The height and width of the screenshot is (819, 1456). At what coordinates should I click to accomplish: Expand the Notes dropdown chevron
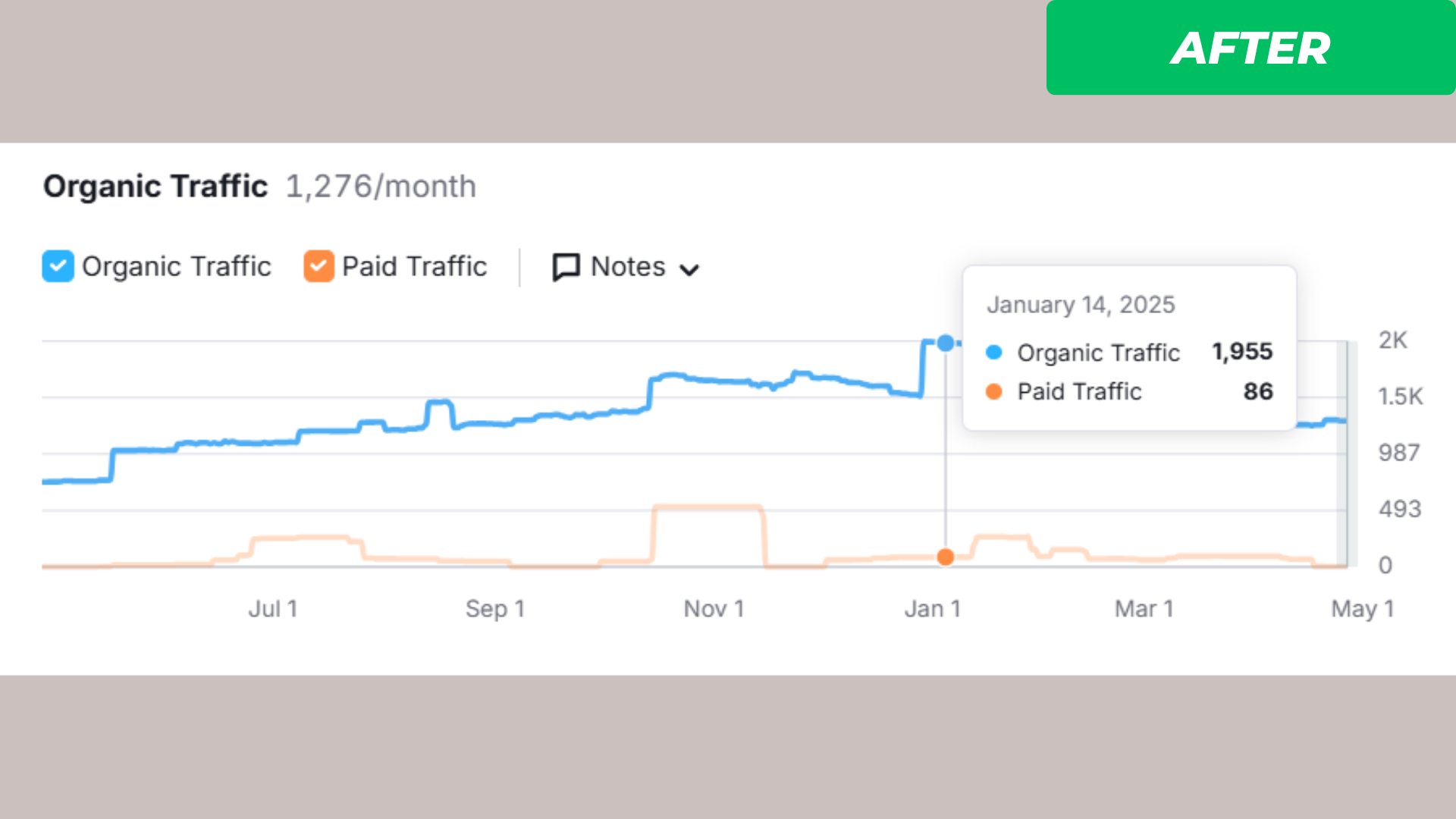click(x=689, y=270)
